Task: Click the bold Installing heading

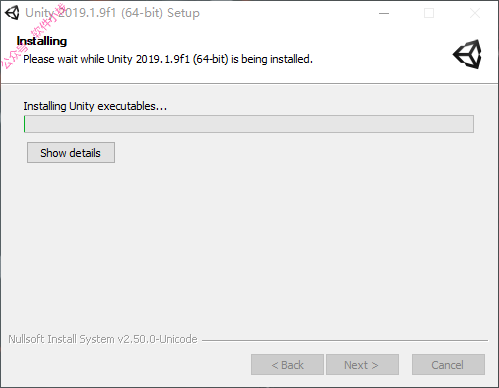Action: (42, 41)
